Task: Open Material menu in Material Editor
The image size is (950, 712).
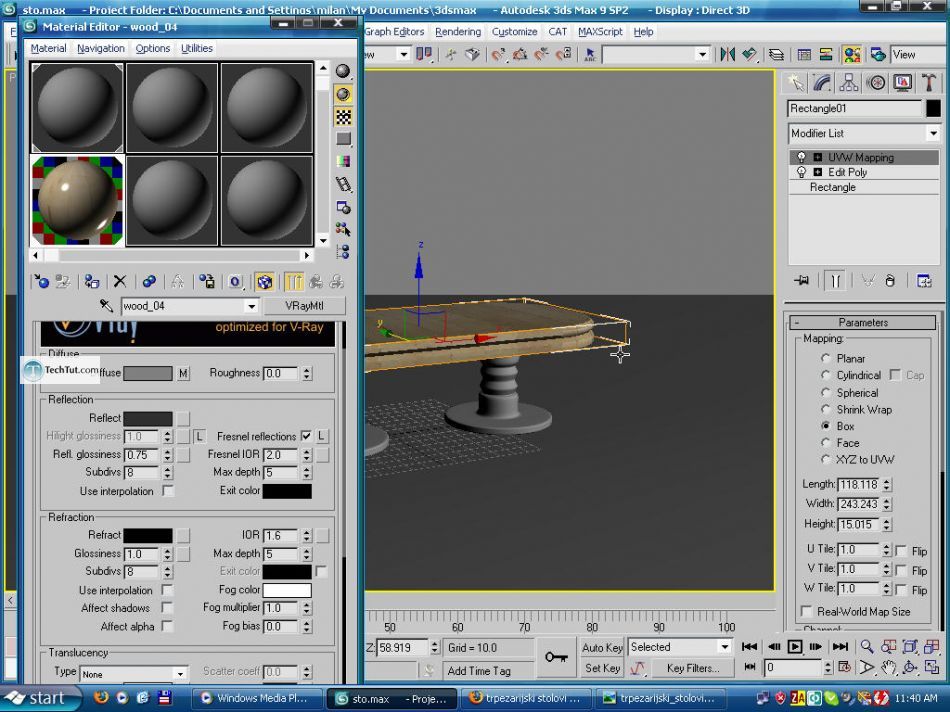Action: click(x=48, y=48)
